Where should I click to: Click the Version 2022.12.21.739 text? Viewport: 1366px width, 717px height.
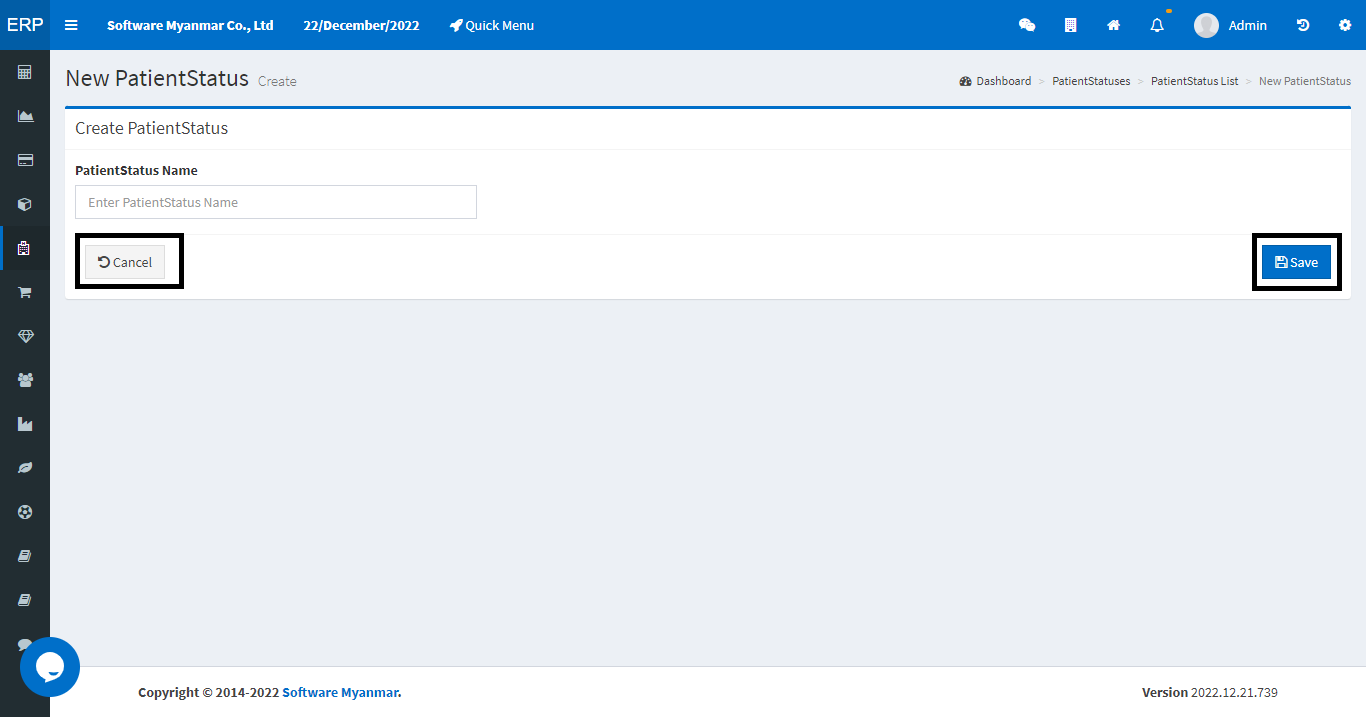coord(1210,692)
